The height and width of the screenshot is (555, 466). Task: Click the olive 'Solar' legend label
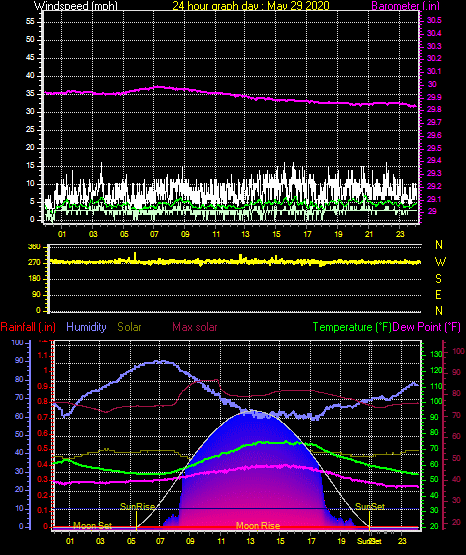pyautogui.click(x=129, y=327)
